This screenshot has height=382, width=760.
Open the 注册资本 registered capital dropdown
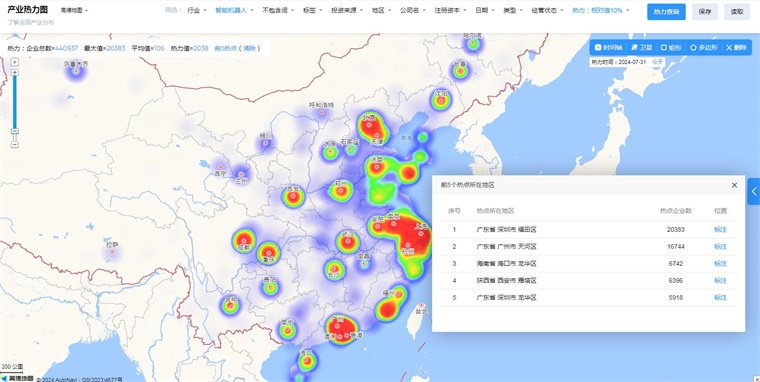tap(450, 10)
